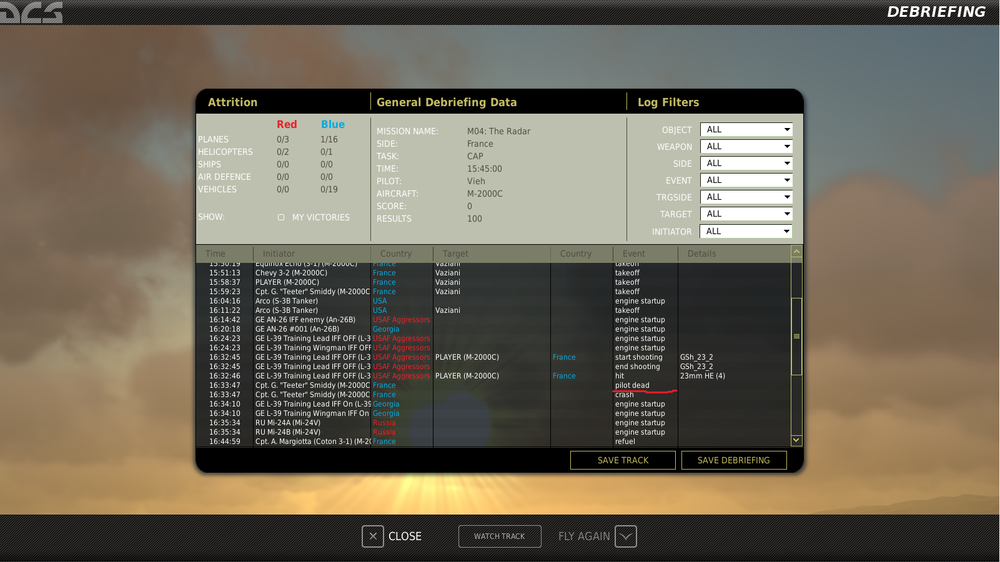
Task: Click the X close icon at bottom
Action: pyautogui.click(x=372, y=536)
